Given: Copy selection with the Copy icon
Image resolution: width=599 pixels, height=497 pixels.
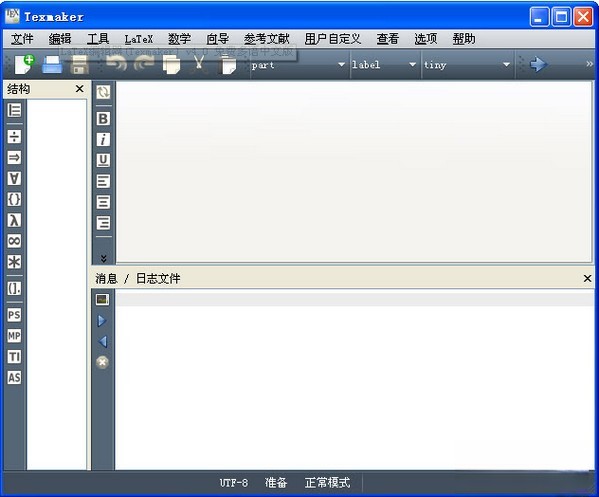Looking at the screenshot, I should point(172,64).
